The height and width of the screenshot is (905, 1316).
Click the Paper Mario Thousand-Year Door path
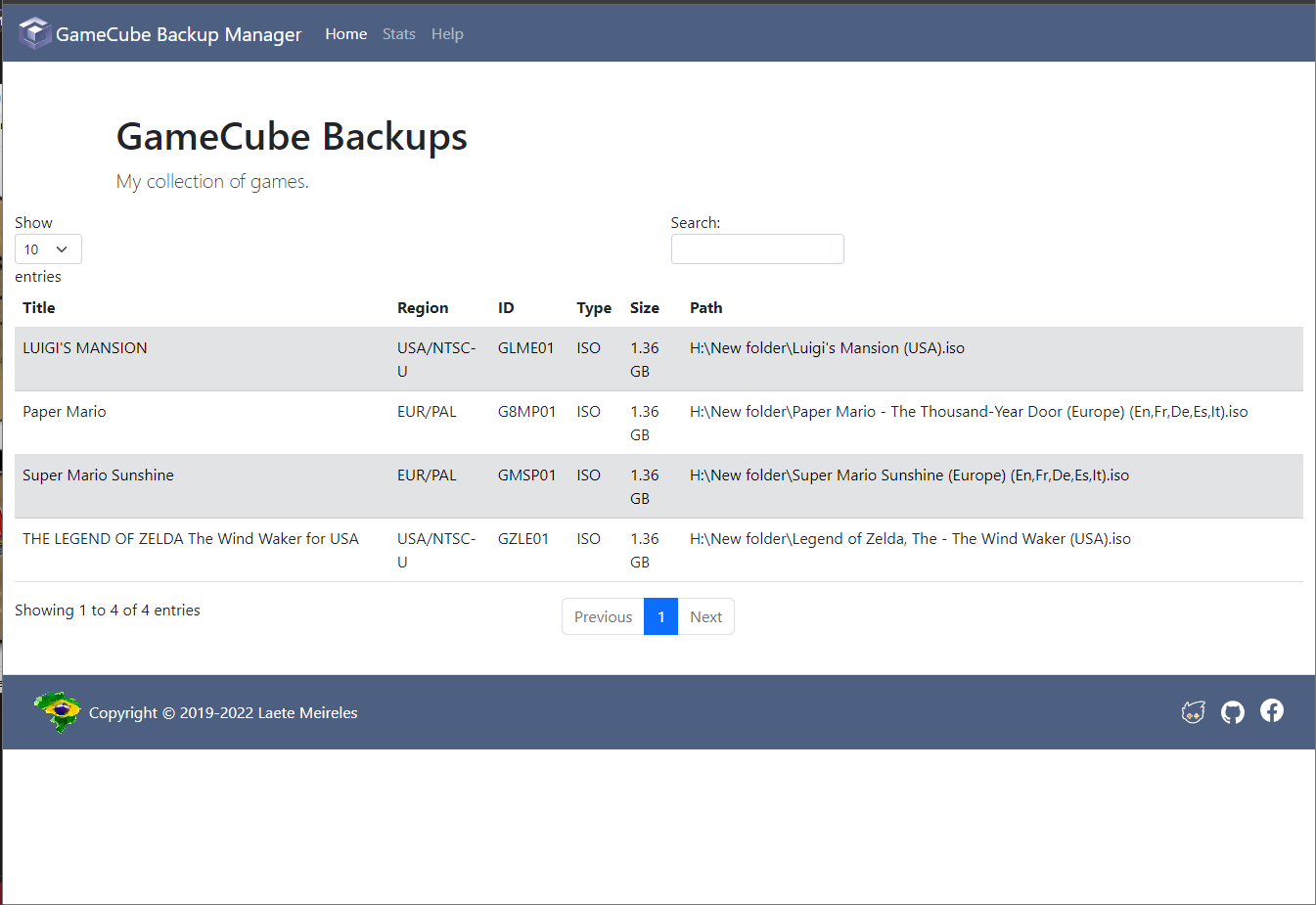(x=969, y=412)
